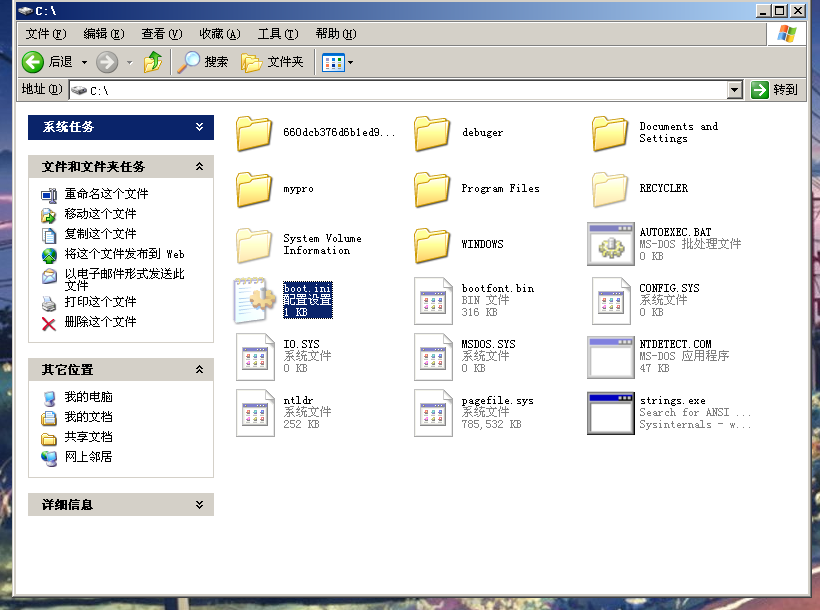Click the 转到 Go button
The height and width of the screenshot is (610, 820).
click(x=775, y=90)
